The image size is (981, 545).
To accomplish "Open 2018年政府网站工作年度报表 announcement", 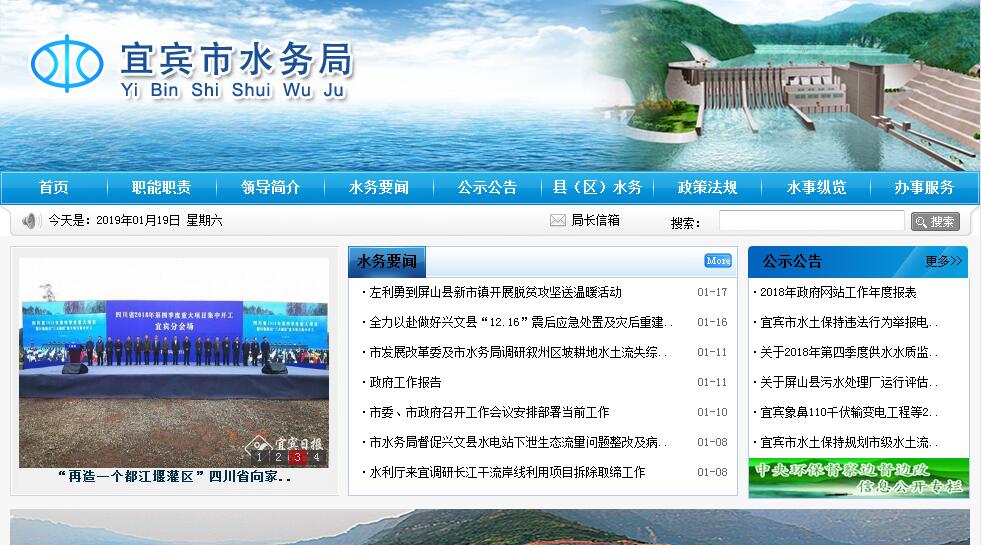I will (838, 292).
